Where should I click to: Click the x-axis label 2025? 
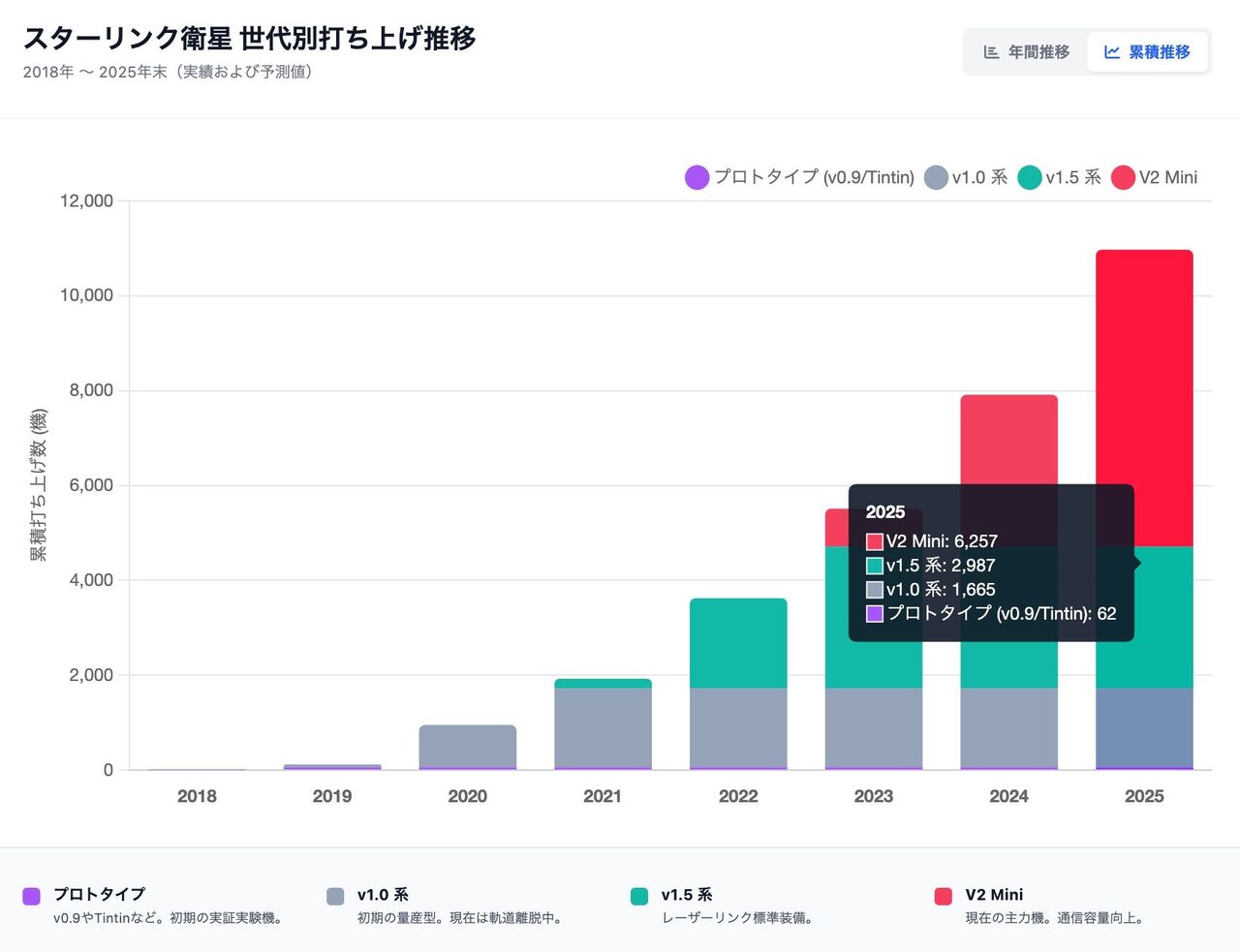pos(1144,796)
